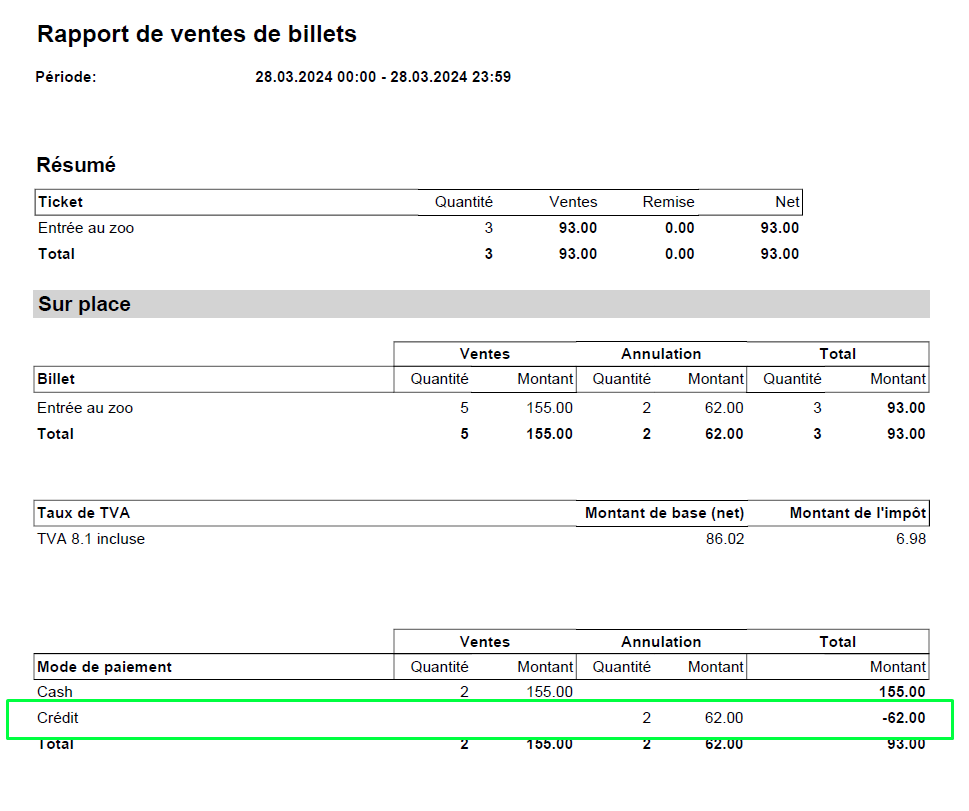969x811 pixels.
Task: Click Net 93.00 in Résumé Total row
Action: click(x=779, y=254)
